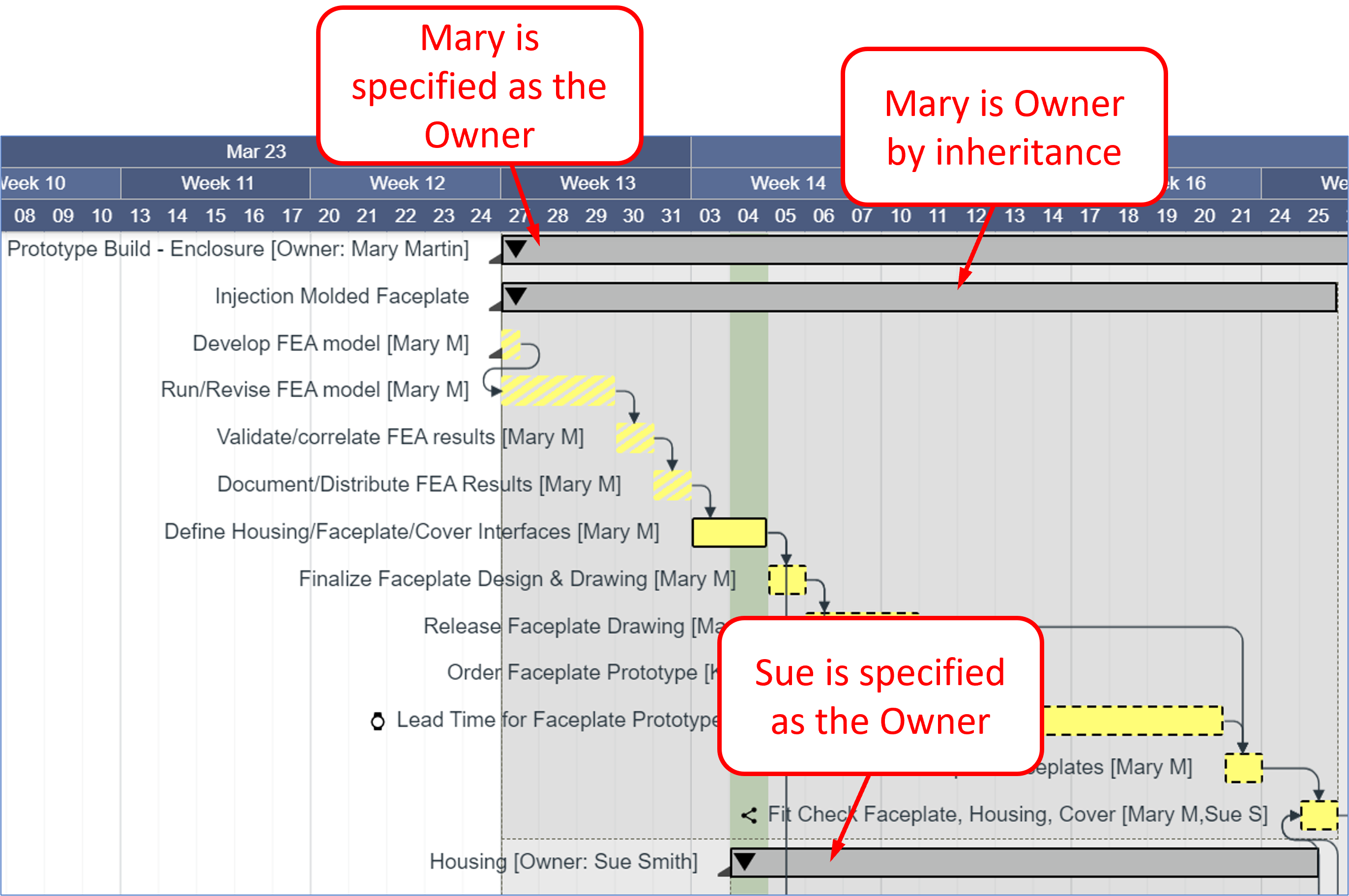Click the Prototype Build - Enclosure task label
The height and width of the screenshot is (896, 1349).
237,249
